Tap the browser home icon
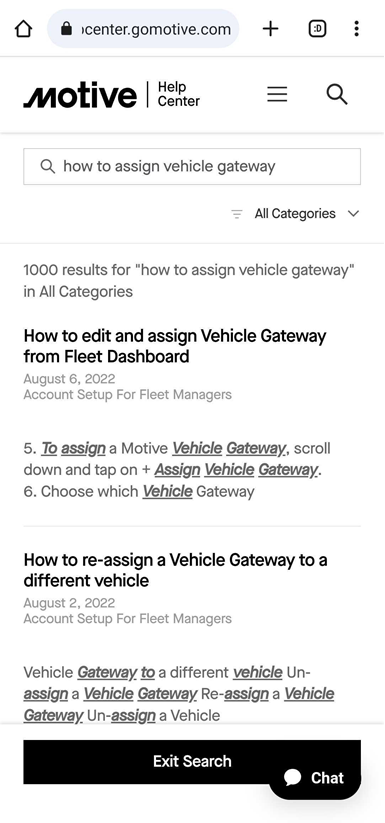Screen dimensions: 385x823 pos(24,29)
